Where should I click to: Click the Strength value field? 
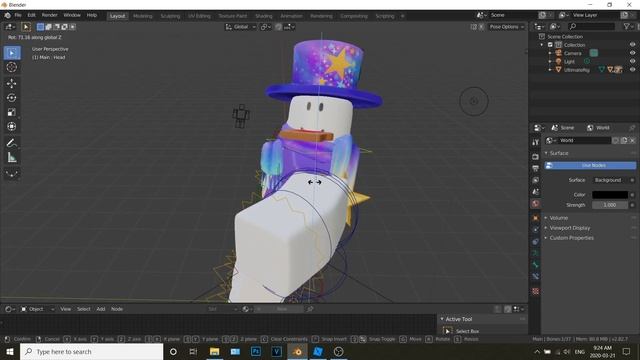pyautogui.click(x=610, y=205)
